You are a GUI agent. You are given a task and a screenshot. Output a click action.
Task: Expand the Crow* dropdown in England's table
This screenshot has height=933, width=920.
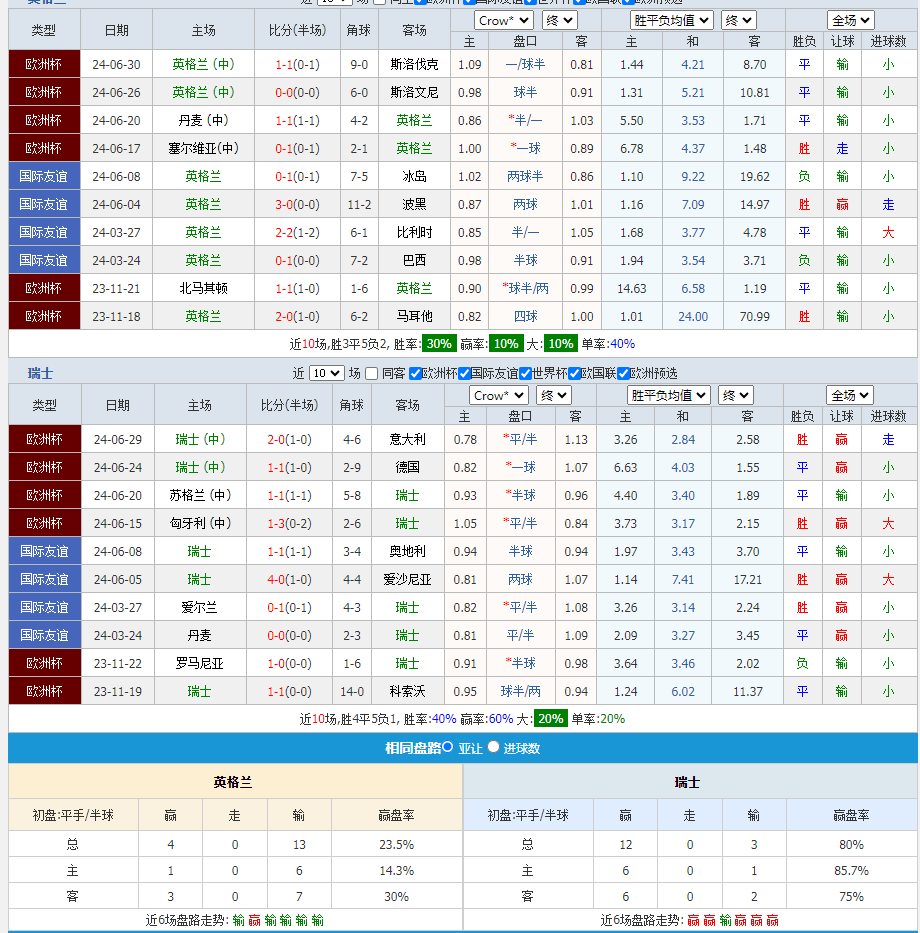tap(503, 20)
